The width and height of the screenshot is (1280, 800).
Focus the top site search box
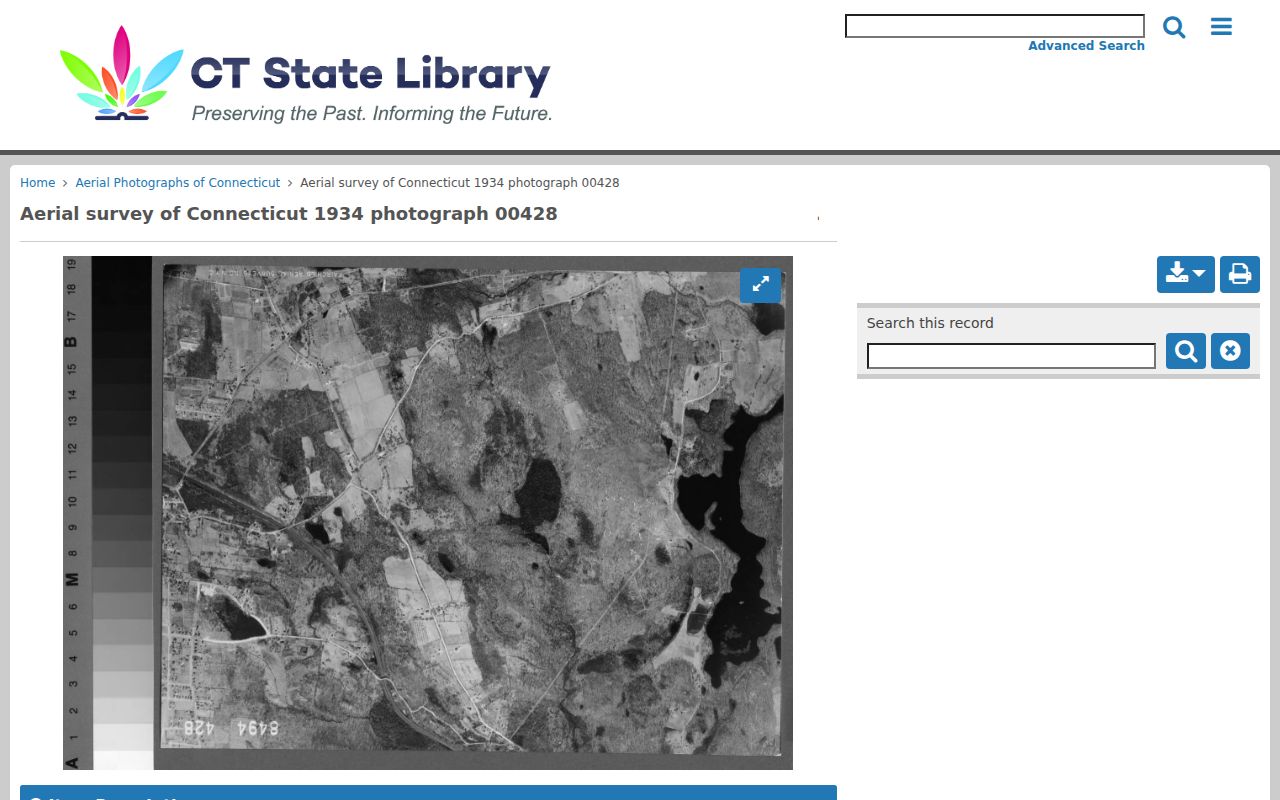[x=995, y=26]
